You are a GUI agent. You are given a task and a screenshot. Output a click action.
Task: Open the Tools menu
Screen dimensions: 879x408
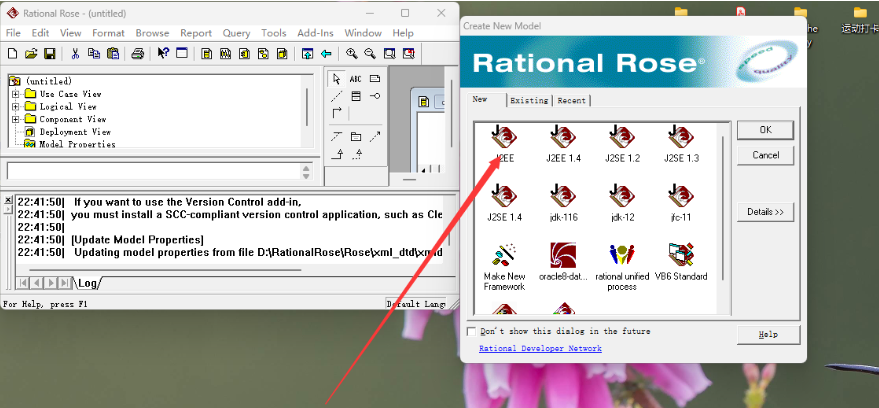274,33
